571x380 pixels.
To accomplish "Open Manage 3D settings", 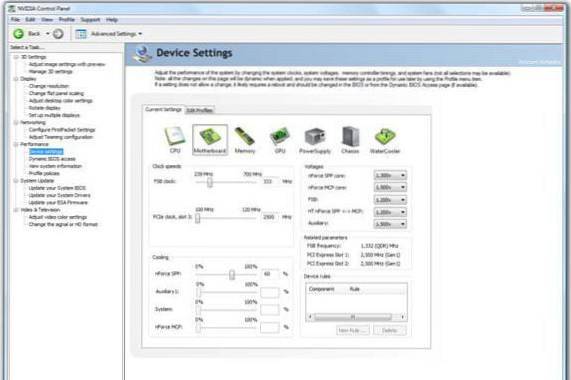I will tap(51, 72).
